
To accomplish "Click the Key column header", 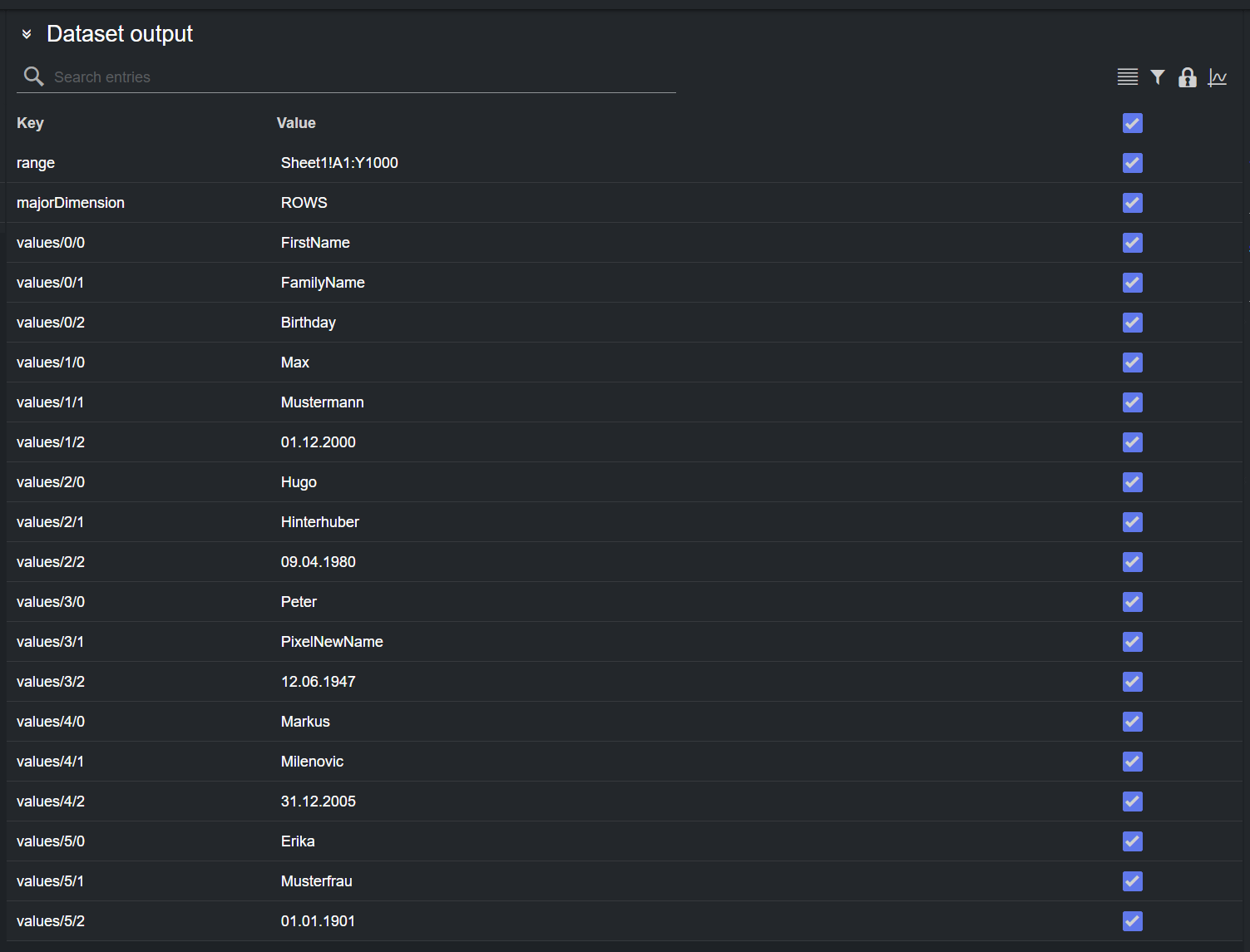I will [x=31, y=123].
